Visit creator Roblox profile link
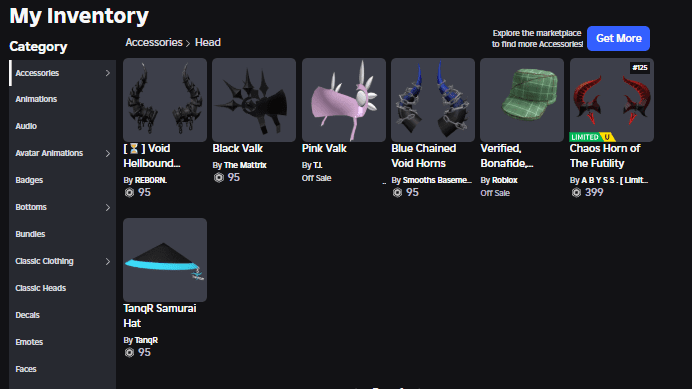This screenshot has width=692, height=389. (x=505, y=180)
